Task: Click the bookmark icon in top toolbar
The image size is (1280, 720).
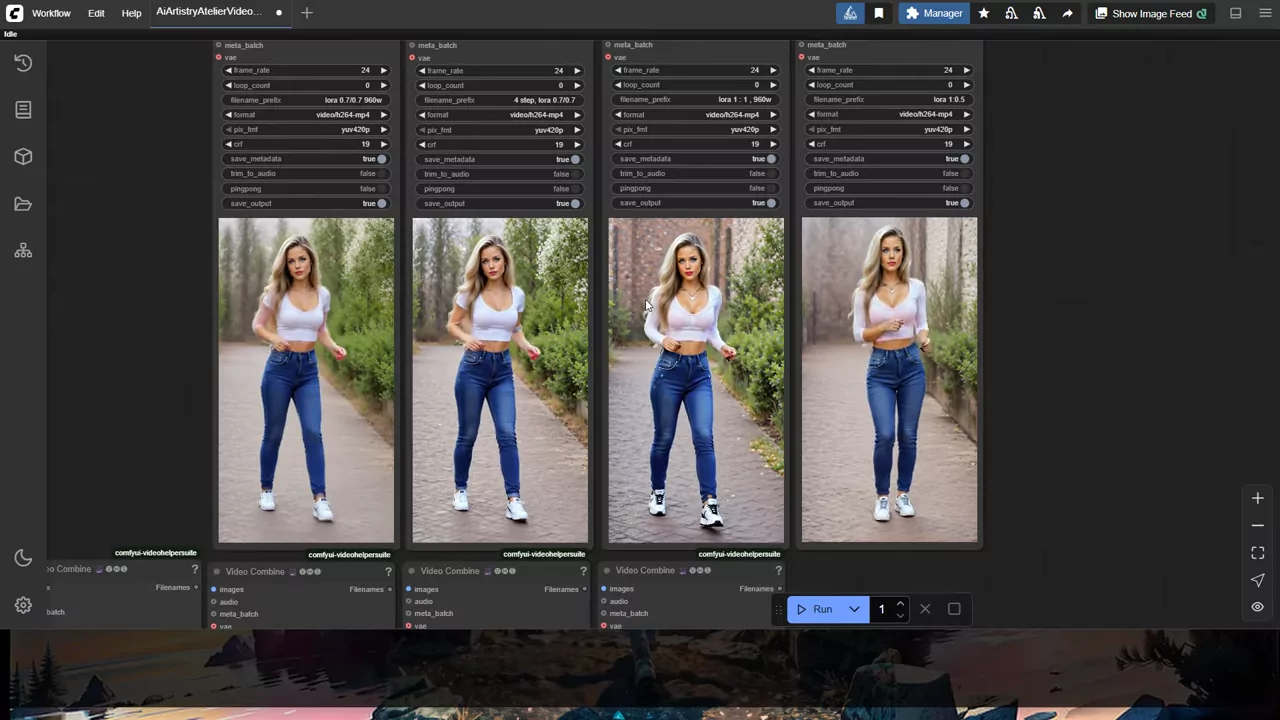Action: point(879,13)
